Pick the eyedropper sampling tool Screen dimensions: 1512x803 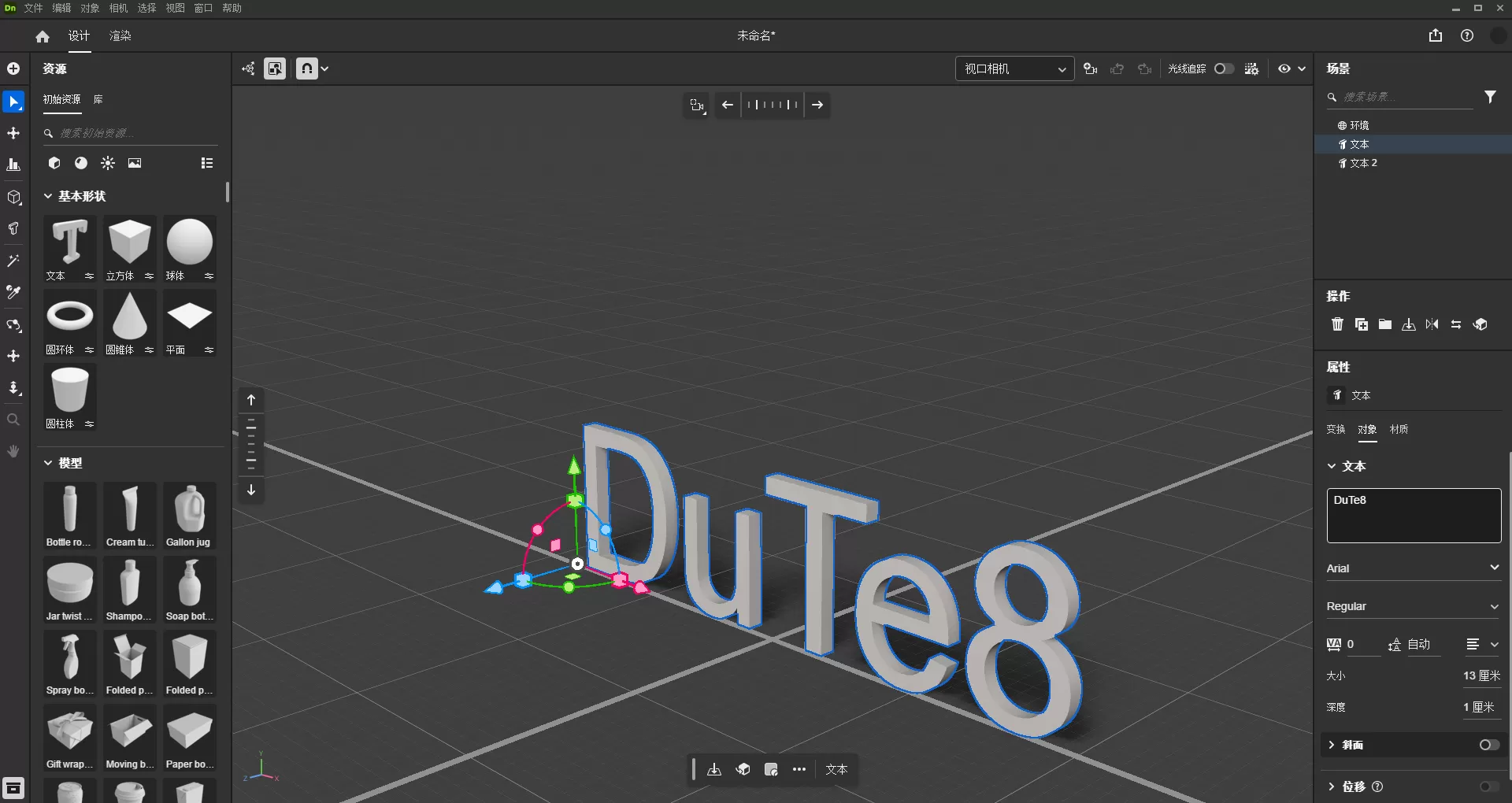tap(13, 292)
